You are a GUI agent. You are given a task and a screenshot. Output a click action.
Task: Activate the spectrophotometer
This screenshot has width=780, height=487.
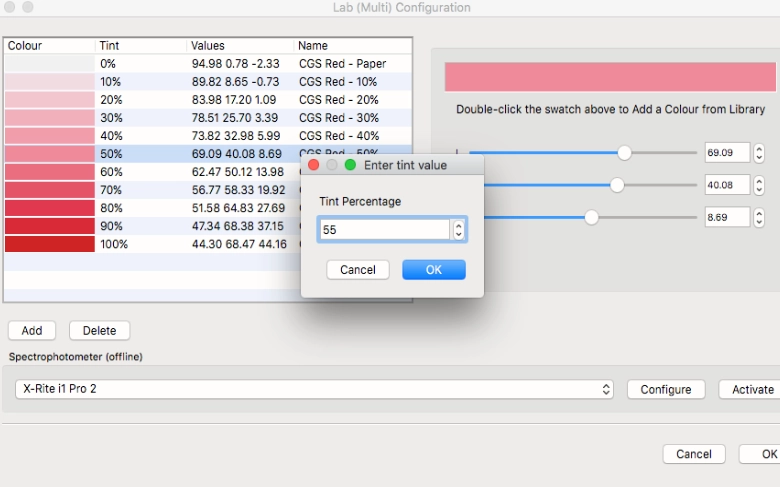[752, 389]
